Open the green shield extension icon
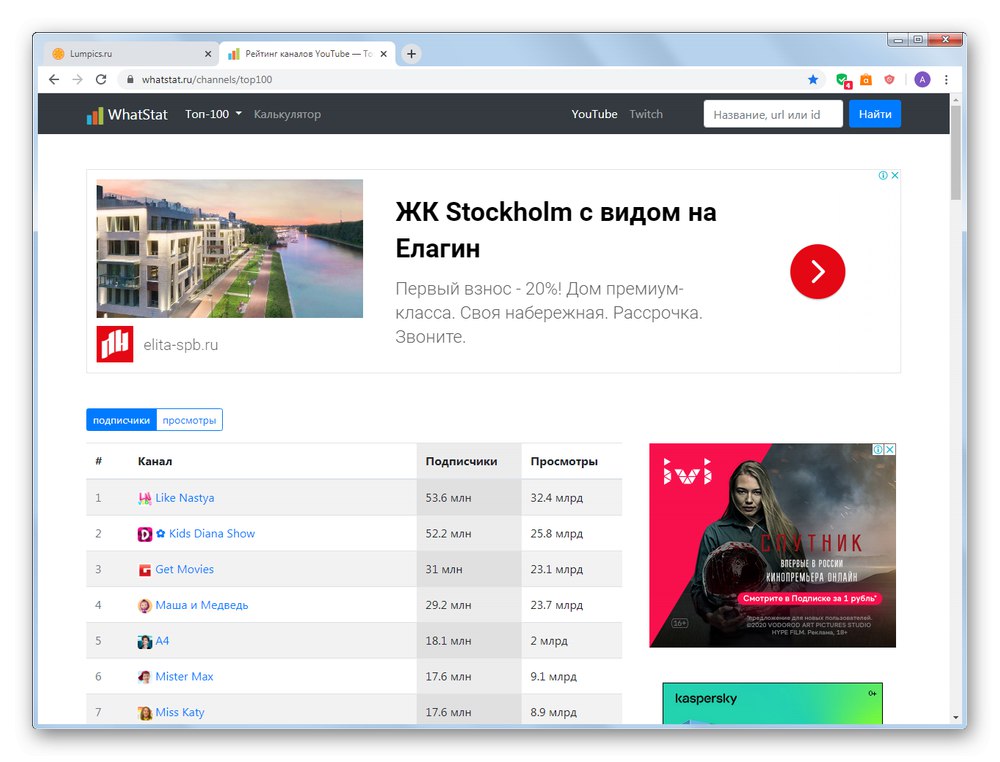This screenshot has width=1000, height=762. [842, 80]
